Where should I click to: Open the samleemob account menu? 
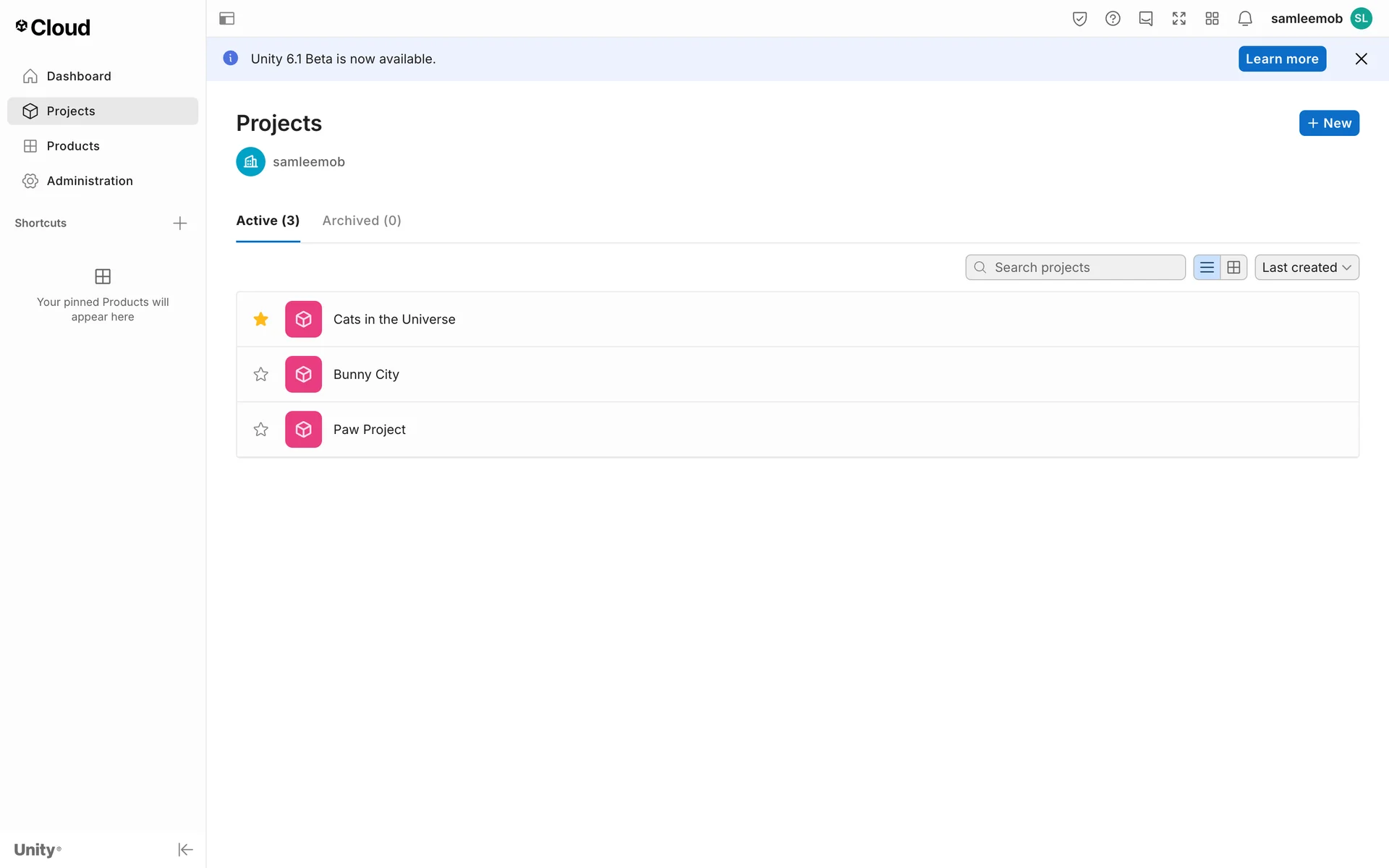pyautogui.click(x=1321, y=19)
